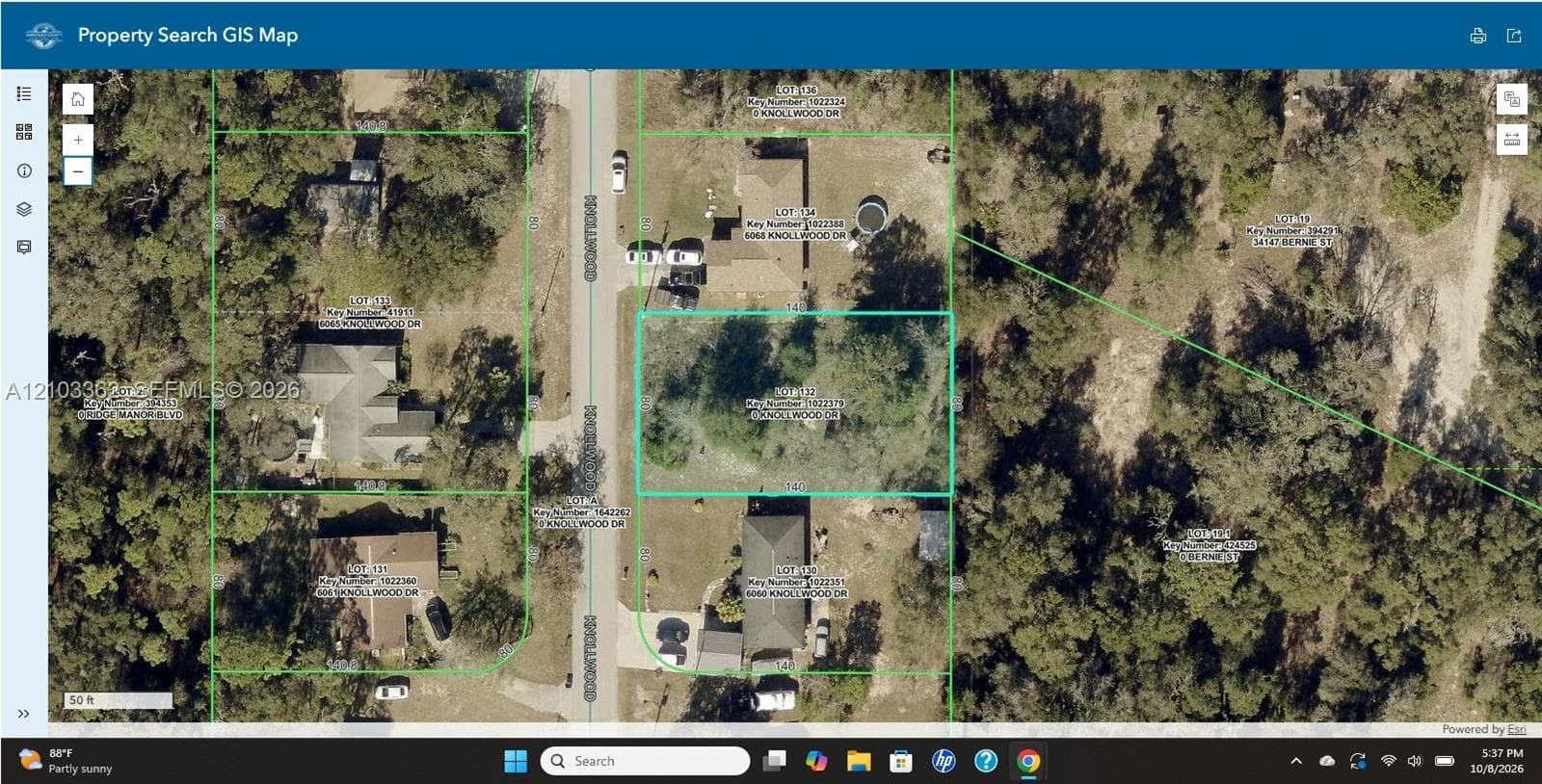1542x784 pixels.
Task: Select Lot 133 at 6065 Knollwood Dr
Action: coord(370,312)
